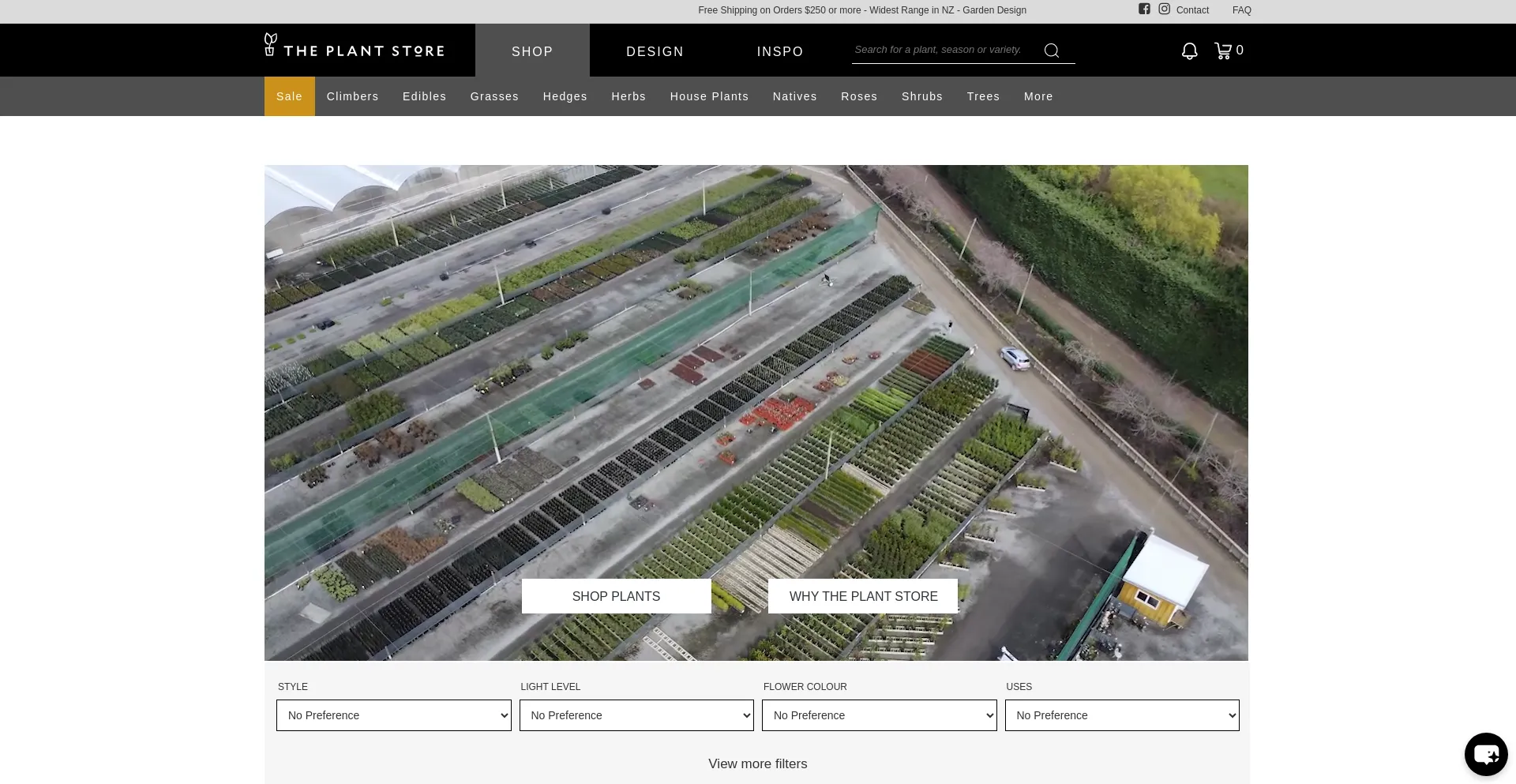Click the search magnifier icon
Viewport: 1516px width, 784px height.
point(1051,51)
